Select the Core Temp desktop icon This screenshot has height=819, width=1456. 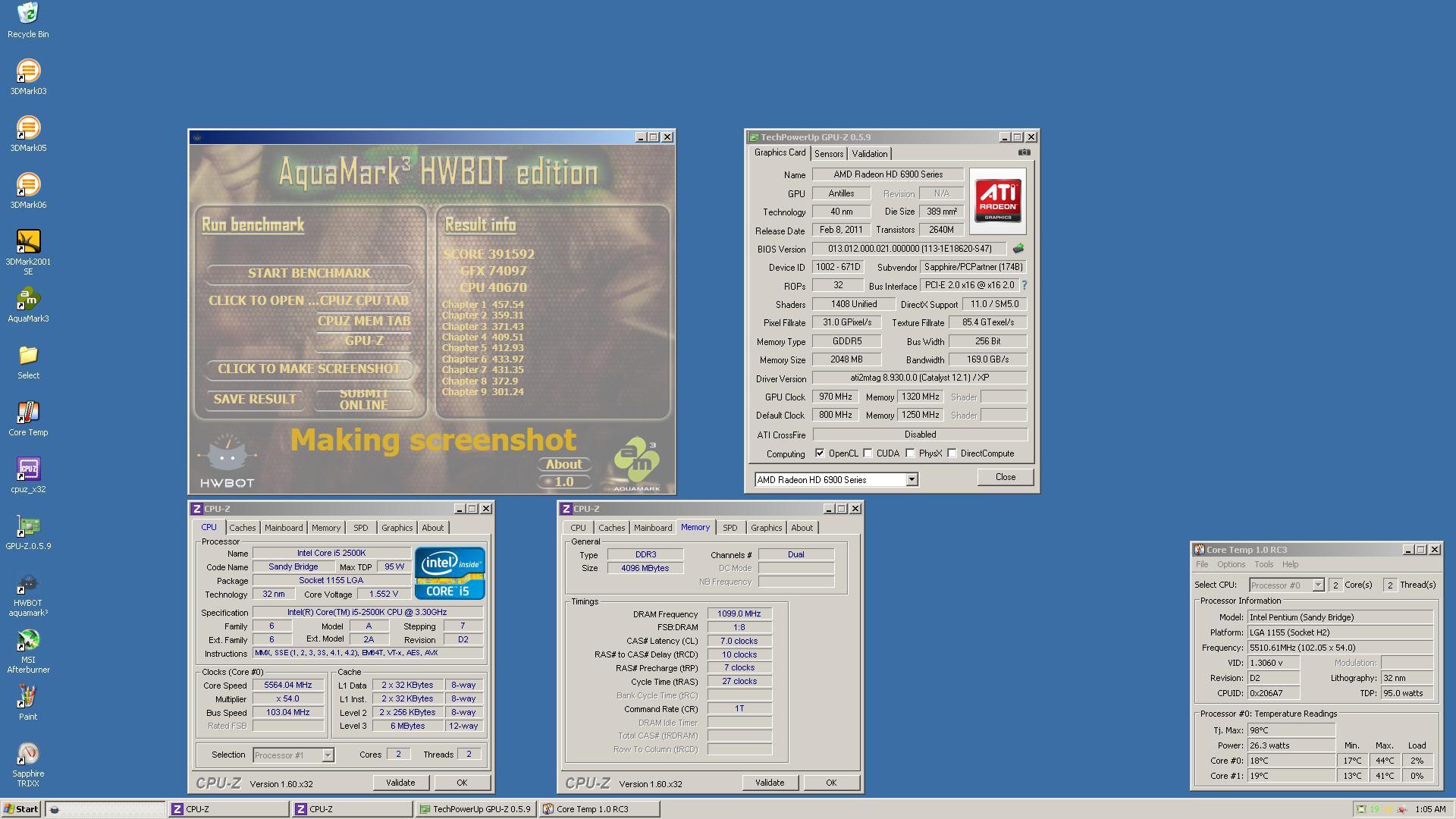coord(28,419)
